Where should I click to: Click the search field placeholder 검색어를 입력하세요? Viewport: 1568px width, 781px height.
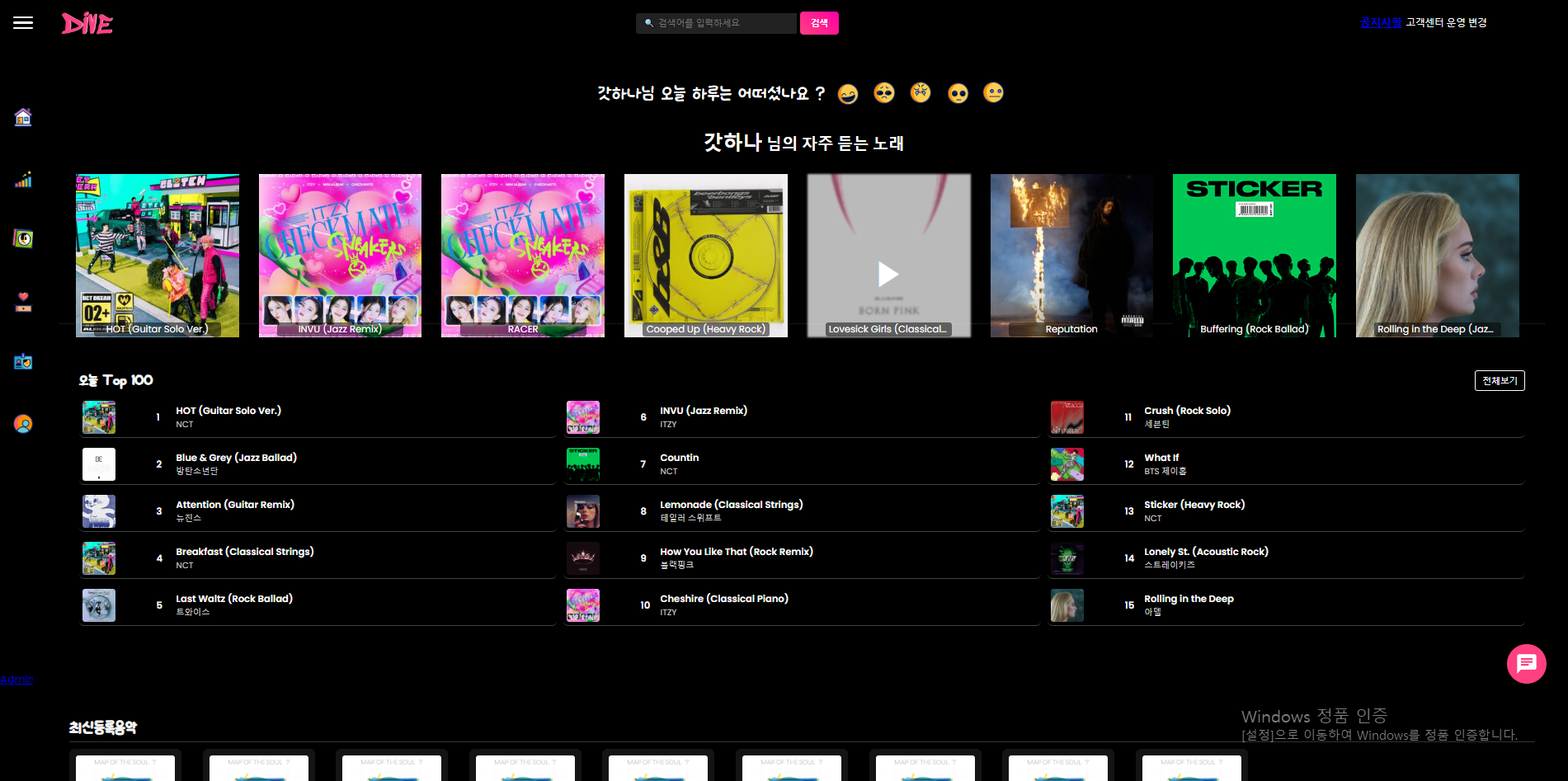(699, 23)
